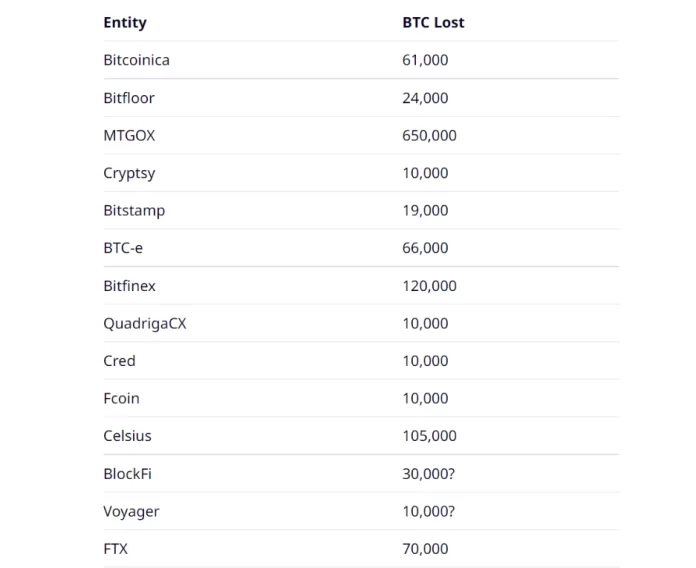
Task: Click the 66,000 value for BTC-e
Action: point(425,248)
